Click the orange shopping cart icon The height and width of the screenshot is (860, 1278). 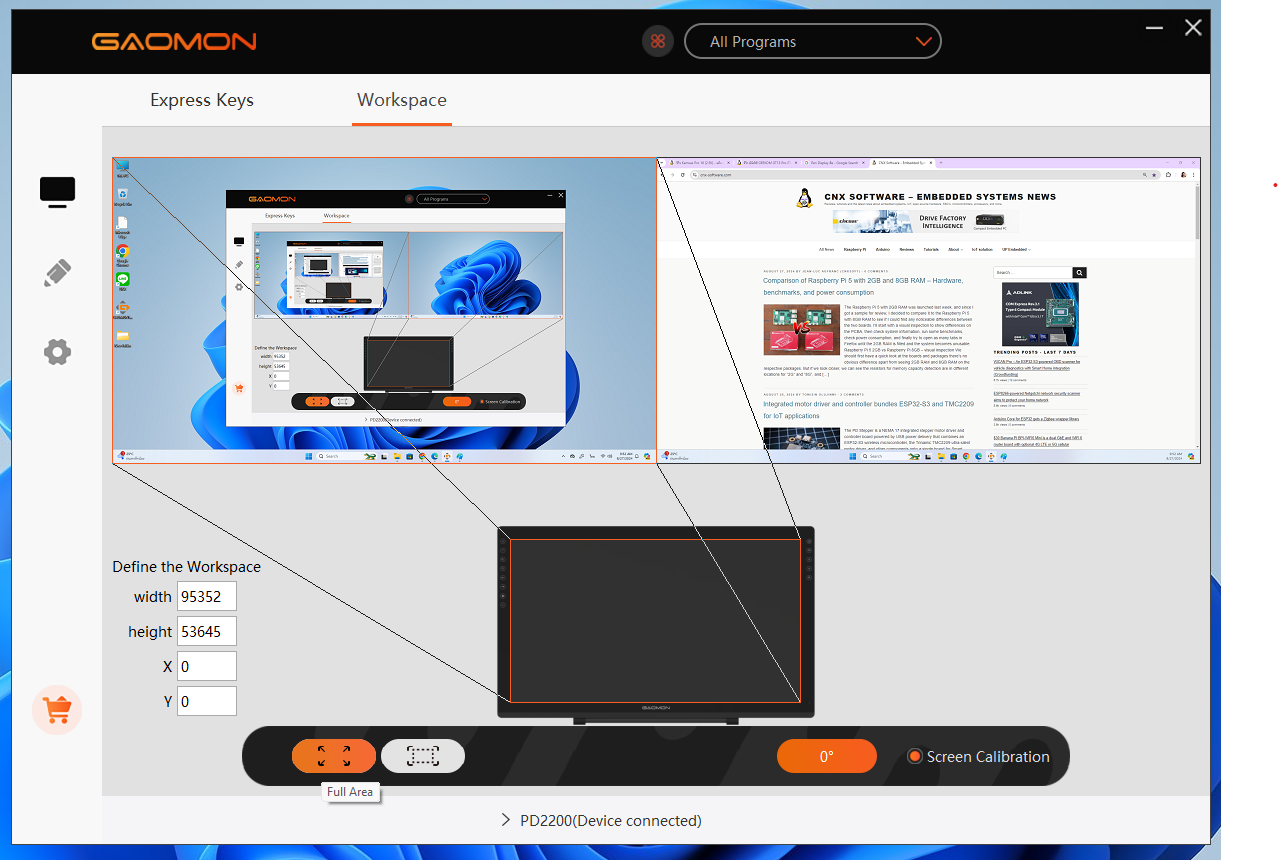click(57, 710)
